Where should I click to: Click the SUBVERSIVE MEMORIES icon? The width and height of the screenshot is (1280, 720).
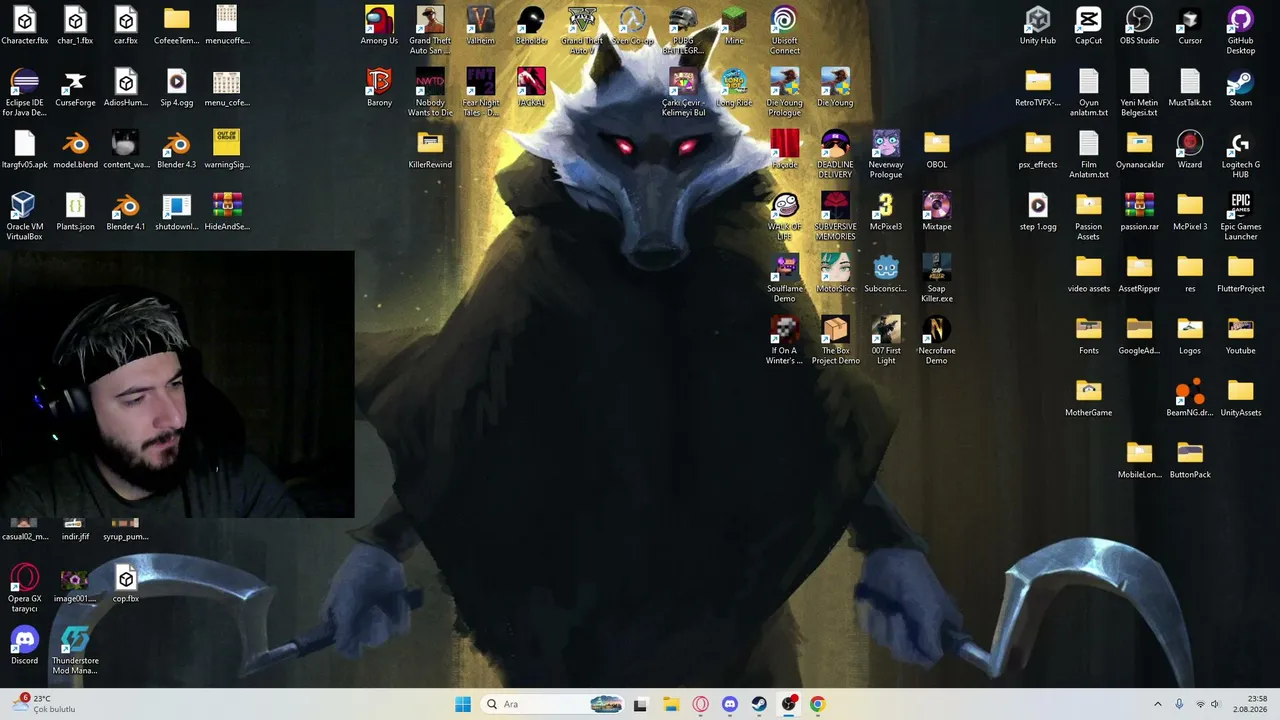coord(835,216)
